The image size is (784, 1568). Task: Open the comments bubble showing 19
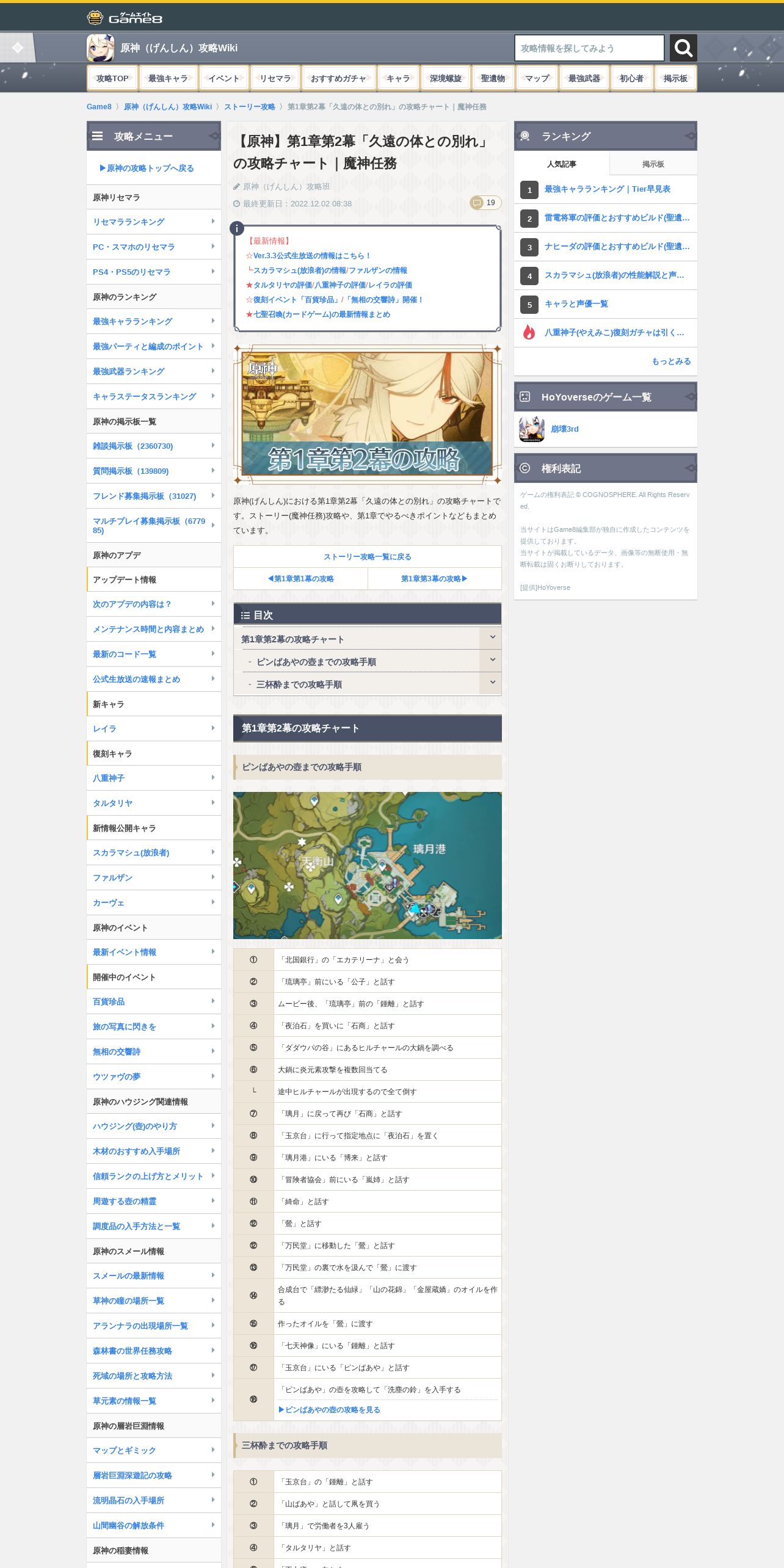(x=485, y=203)
